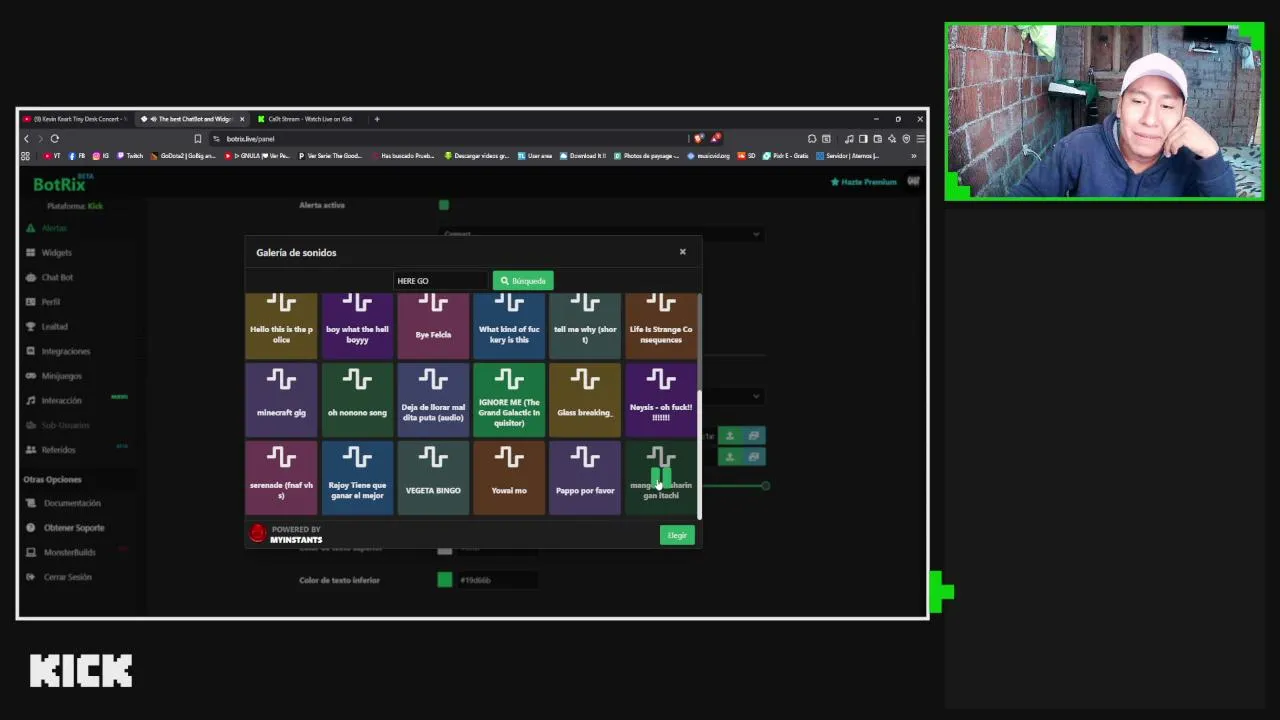Open the MyInstants logo link
This screenshot has height=720, width=1280.
pyautogui.click(x=286, y=535)
